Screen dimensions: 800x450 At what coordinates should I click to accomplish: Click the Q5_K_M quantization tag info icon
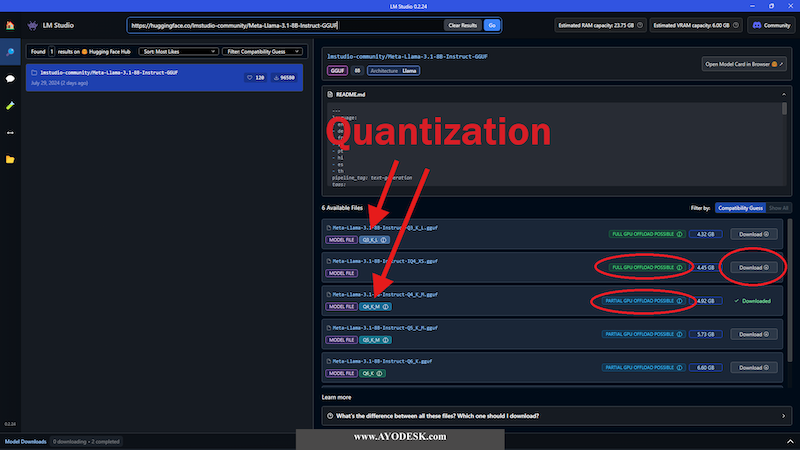pyautogui.click(x=386, y=340)
